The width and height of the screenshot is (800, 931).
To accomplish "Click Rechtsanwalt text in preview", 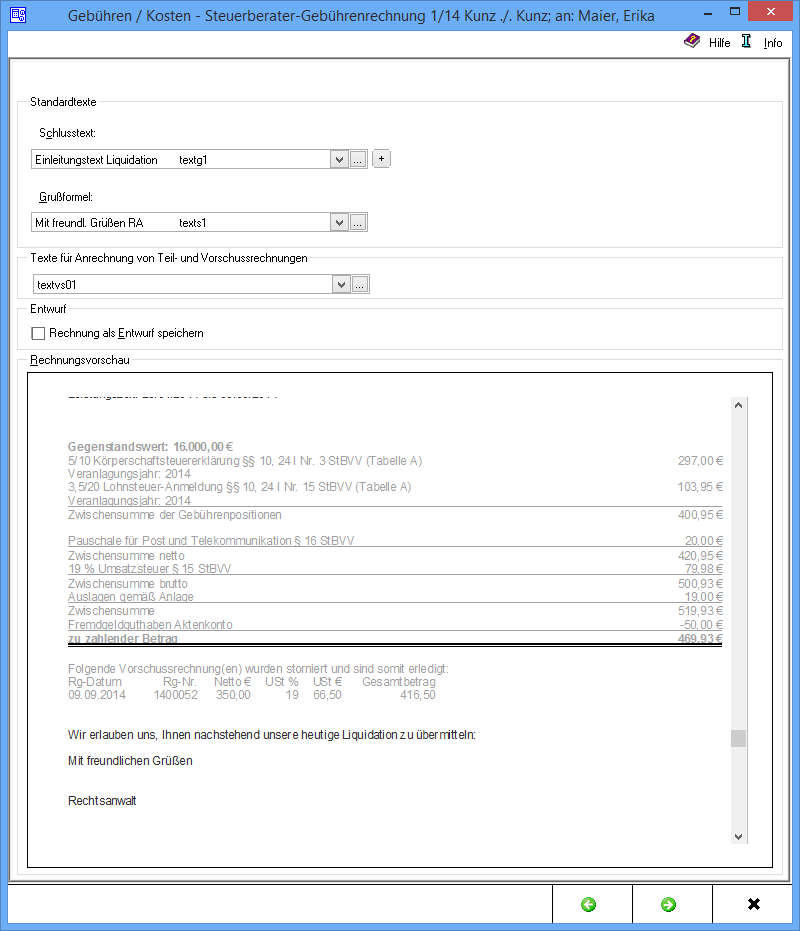I will tap(102, 800).
